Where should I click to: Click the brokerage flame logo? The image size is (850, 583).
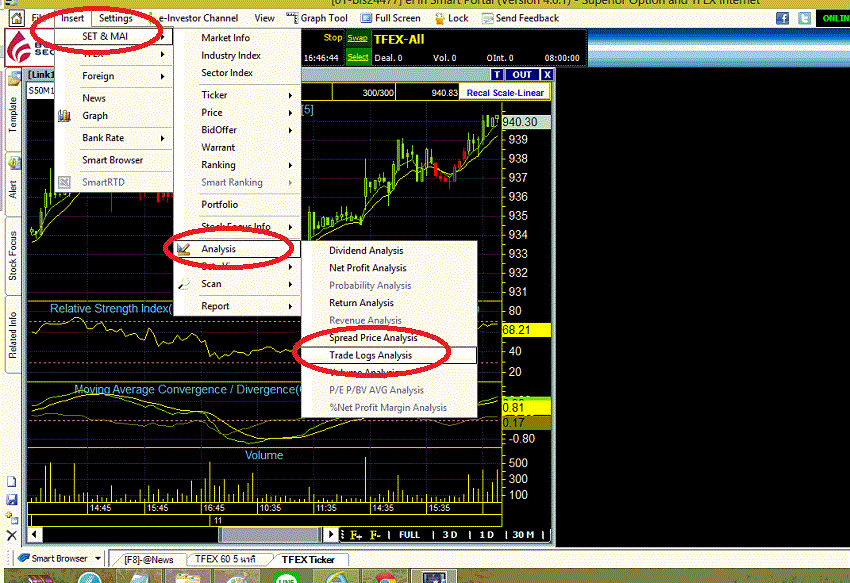point(19,48)
